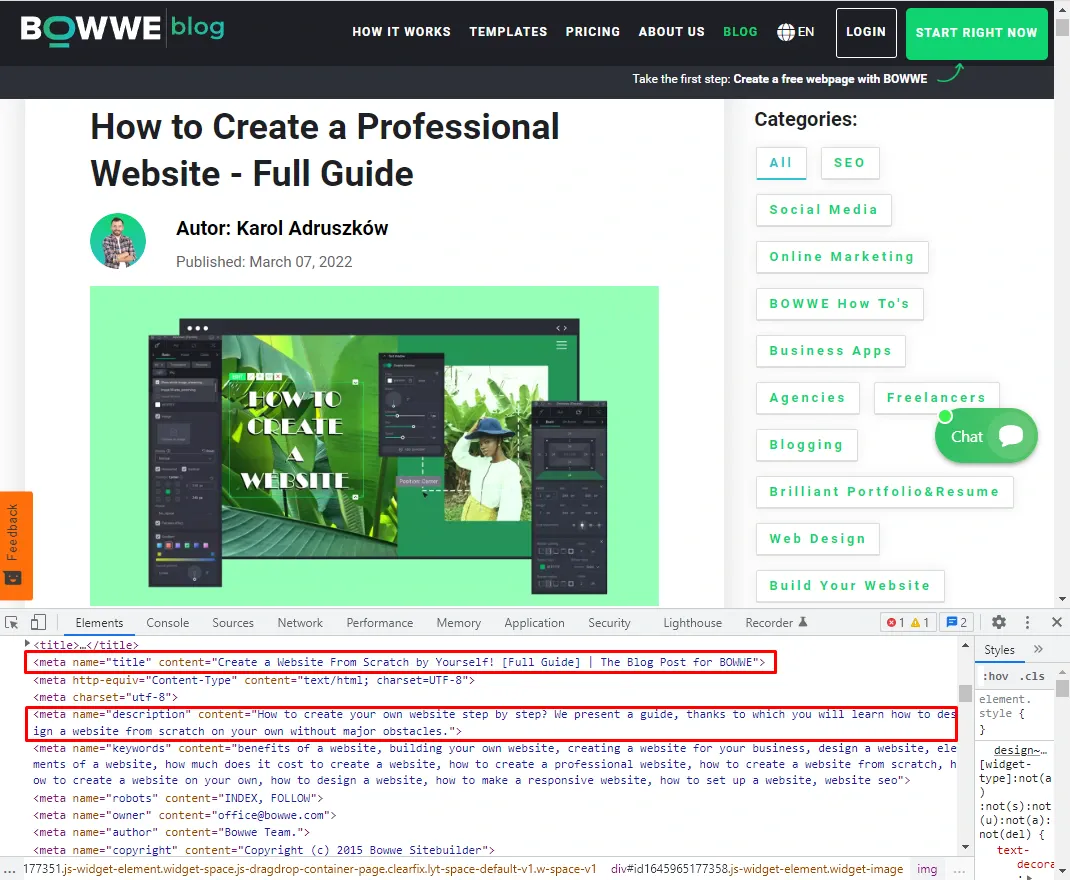Select the All category
This screenshot has height=880, width=1070.
[x=781, y=163]
